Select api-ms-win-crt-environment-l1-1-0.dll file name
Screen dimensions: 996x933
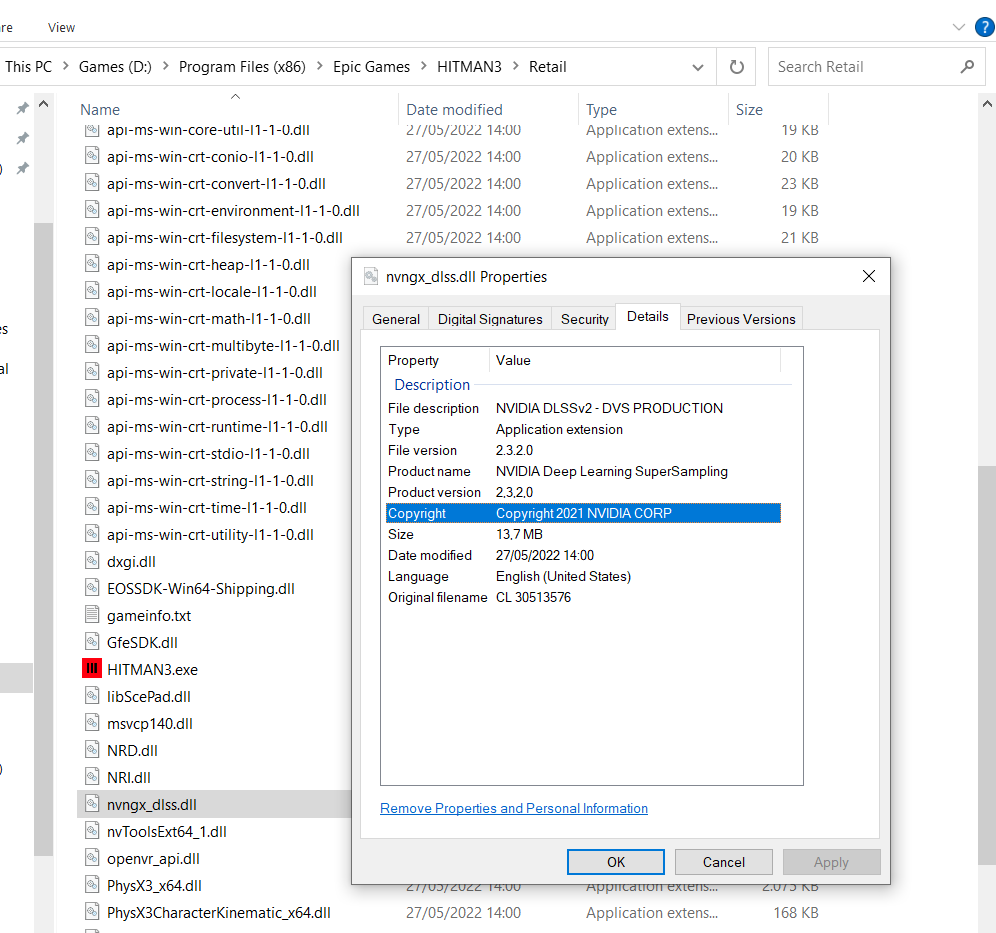tap(233, 210)
